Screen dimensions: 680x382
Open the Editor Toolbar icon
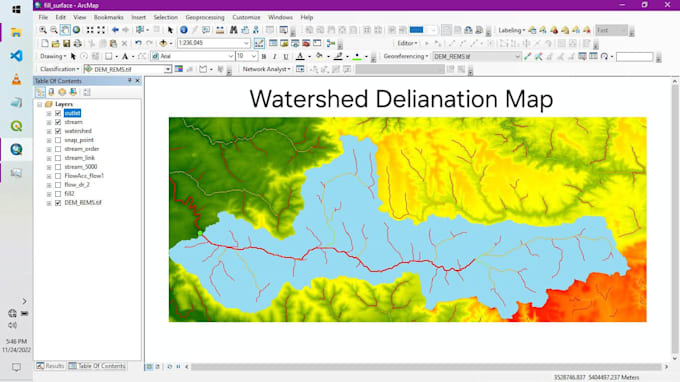pos(259,43)
